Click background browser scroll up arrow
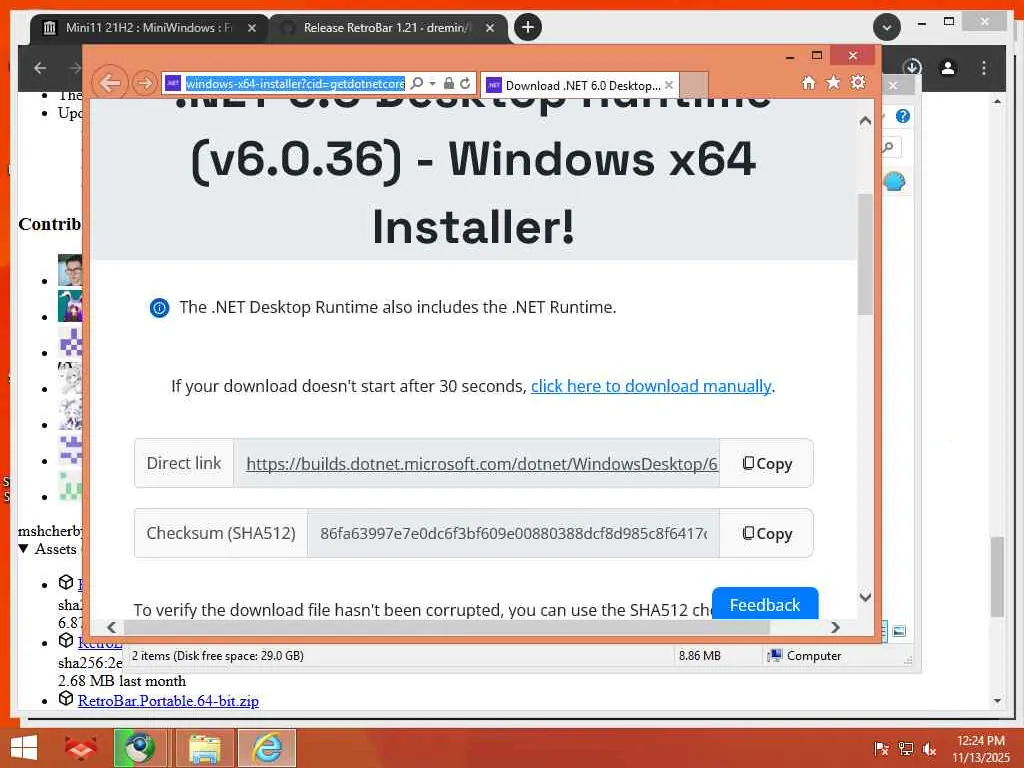 click(997, 101)
